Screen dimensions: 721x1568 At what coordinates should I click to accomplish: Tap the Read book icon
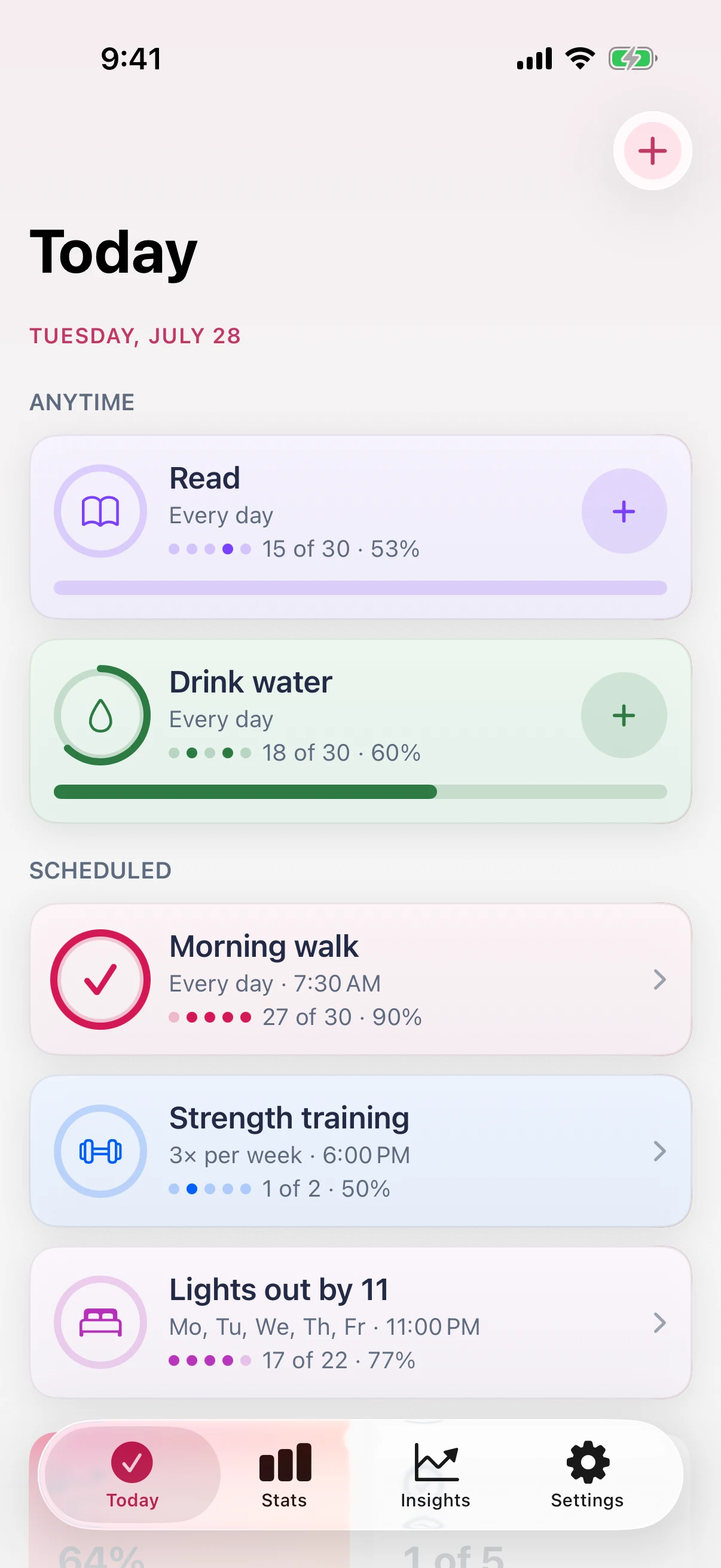[x=100, y=511]
